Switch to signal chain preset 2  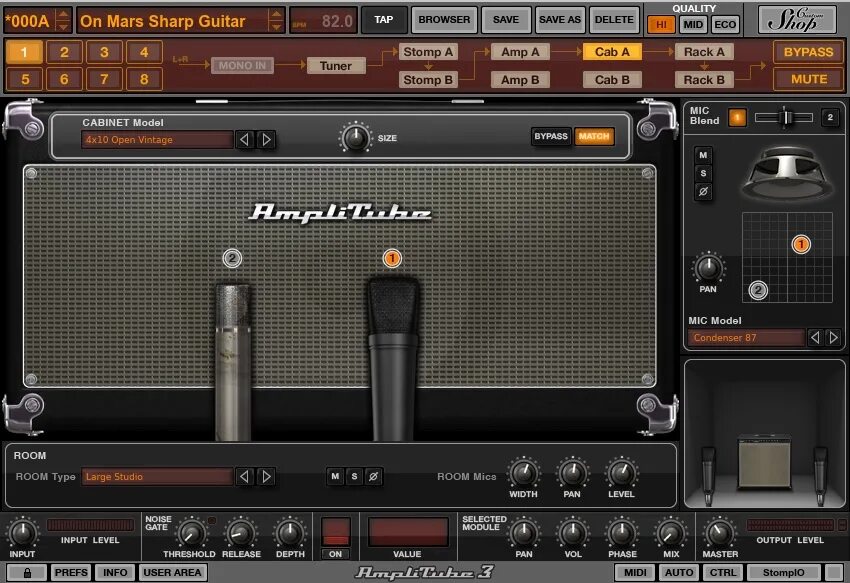coord(64,52)
